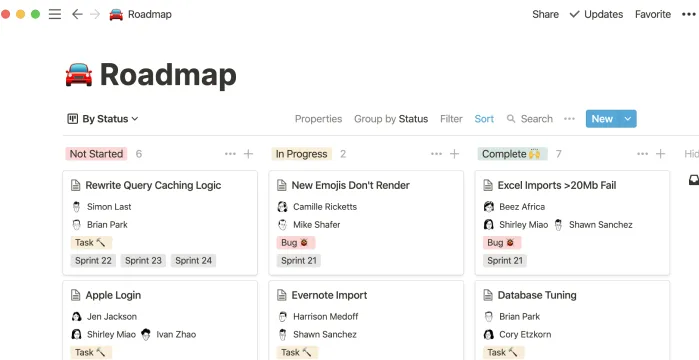This screenshot has height=360, width=699.
Task: Click Mike Shafer's name
Action: click(317, 225)
